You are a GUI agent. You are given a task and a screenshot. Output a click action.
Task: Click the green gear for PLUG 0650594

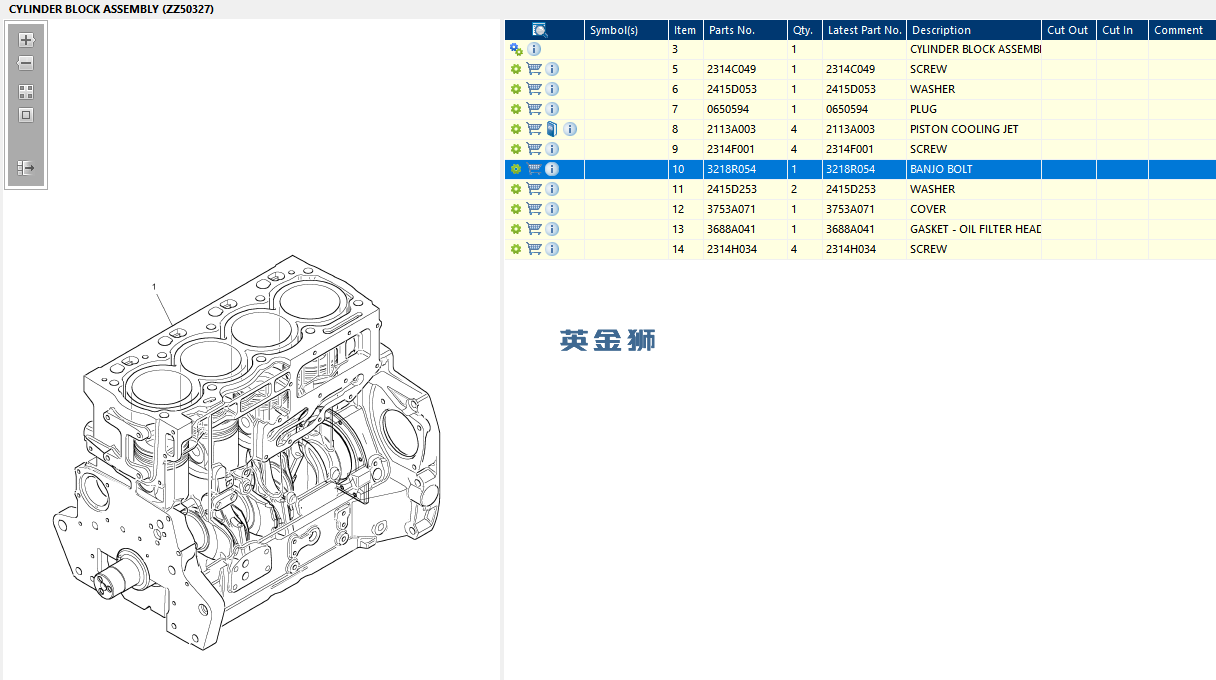click(516, 109)
